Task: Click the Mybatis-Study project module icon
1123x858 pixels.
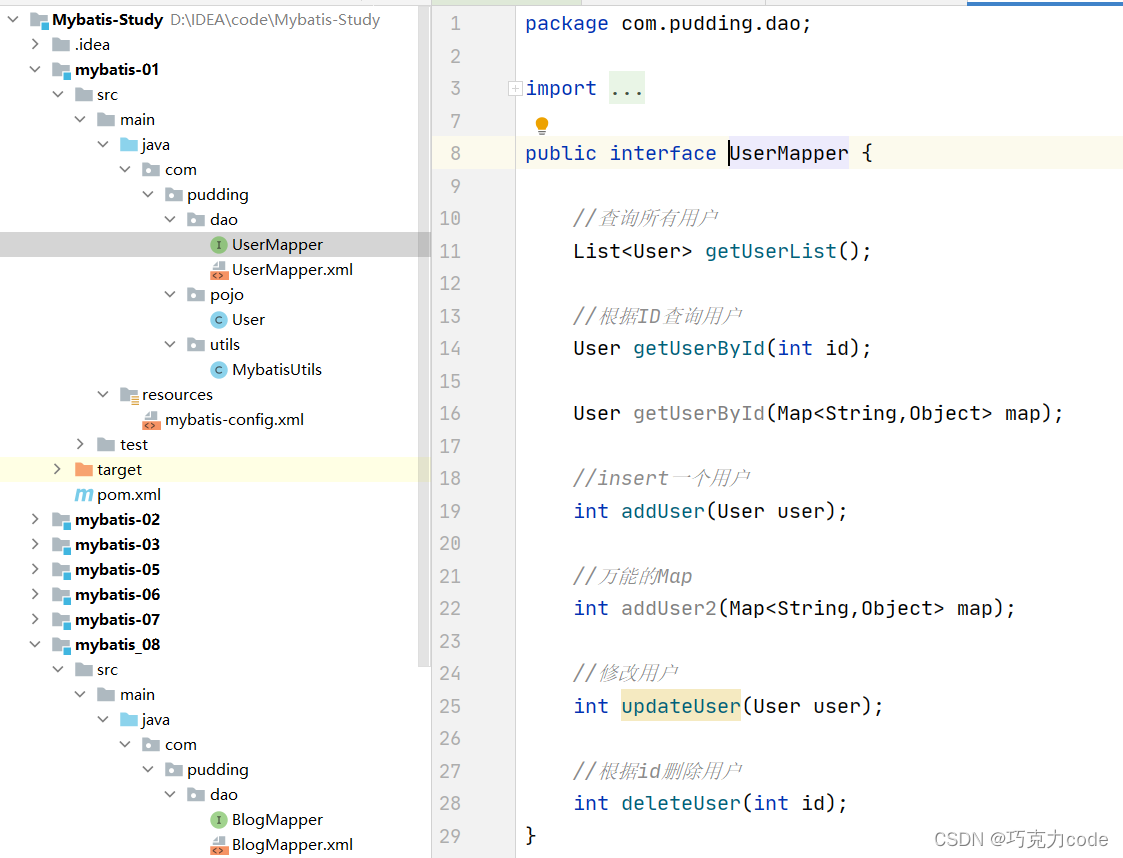Action: [39, 20]
